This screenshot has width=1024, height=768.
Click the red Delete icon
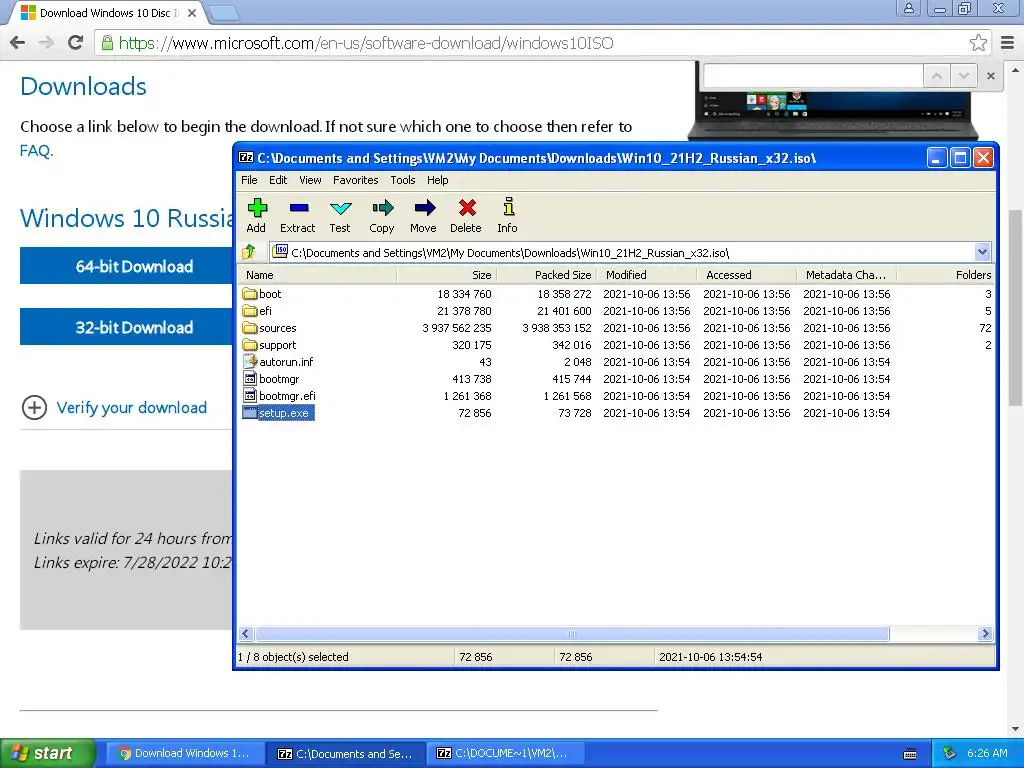[466, 208]
